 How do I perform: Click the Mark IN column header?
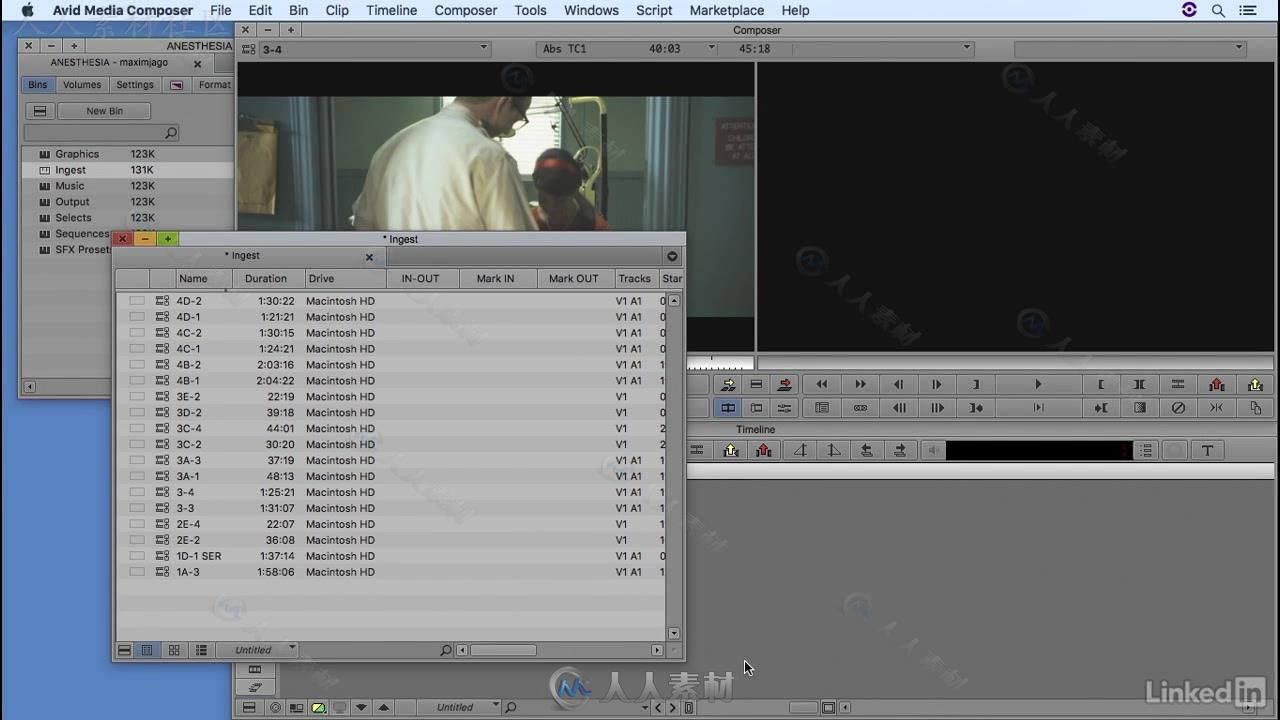tap(496, 279)
